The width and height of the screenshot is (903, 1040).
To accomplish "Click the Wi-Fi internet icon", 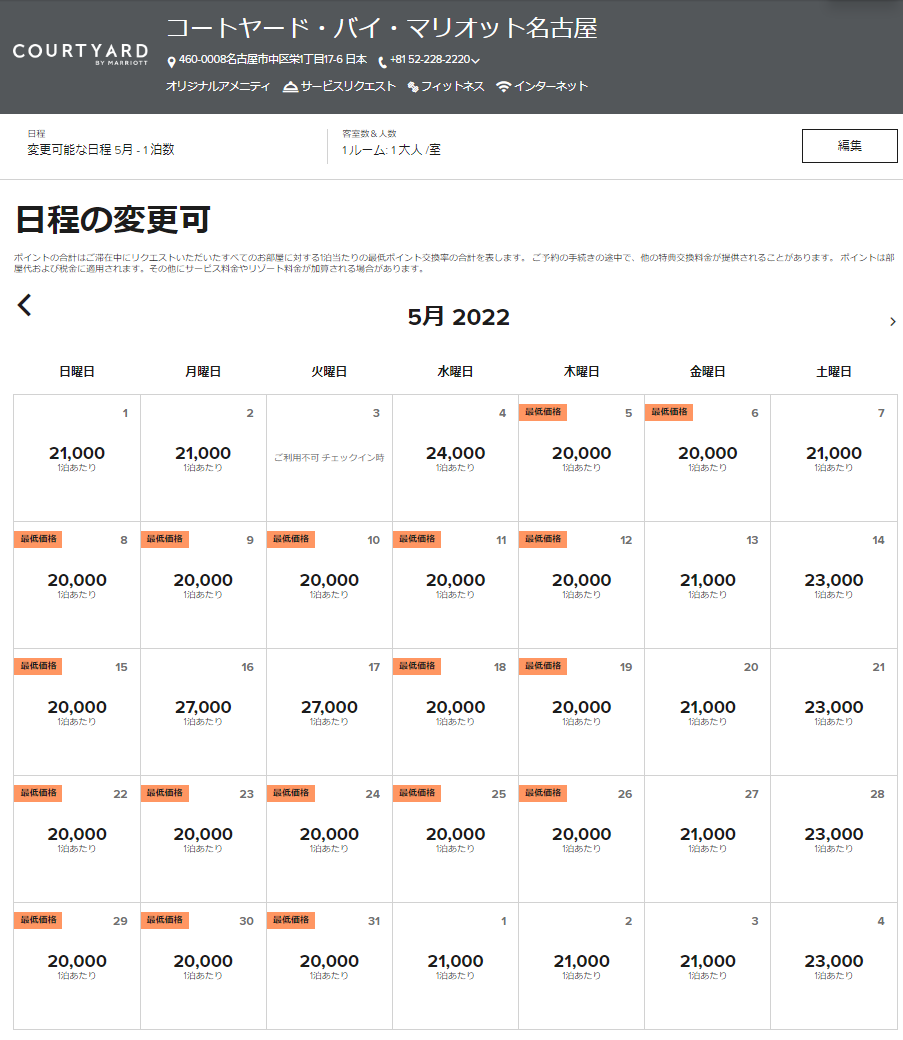I will [x=504, y=87].
